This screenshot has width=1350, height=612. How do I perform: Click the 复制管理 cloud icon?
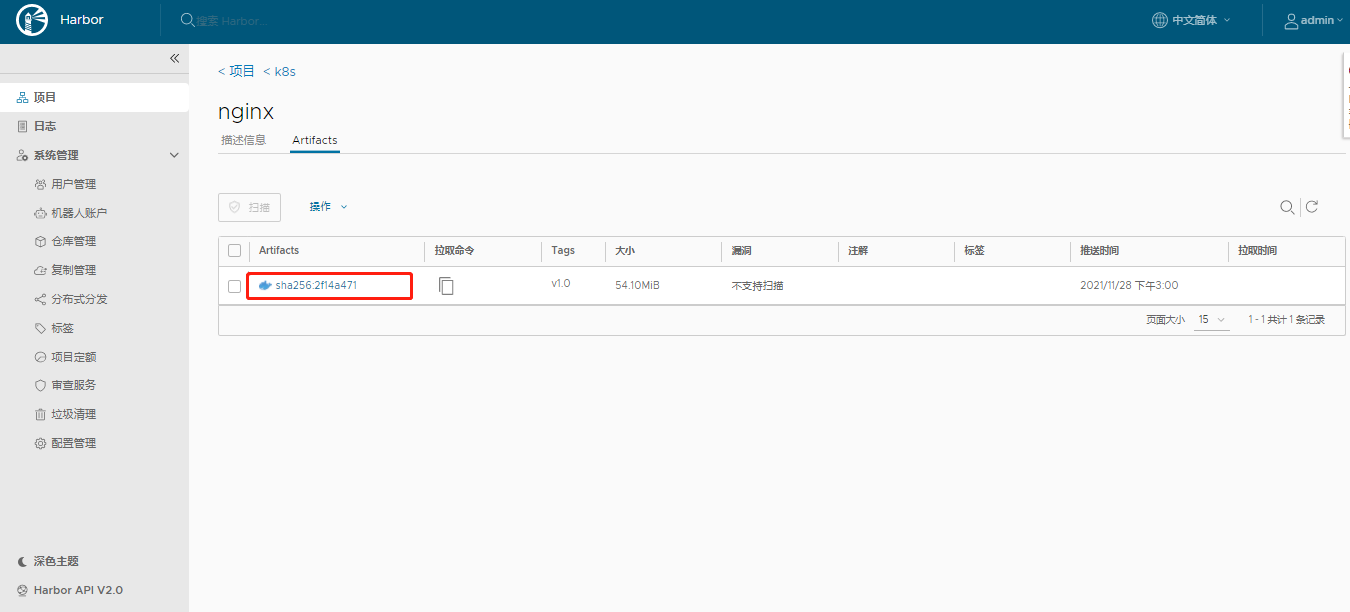40,271
